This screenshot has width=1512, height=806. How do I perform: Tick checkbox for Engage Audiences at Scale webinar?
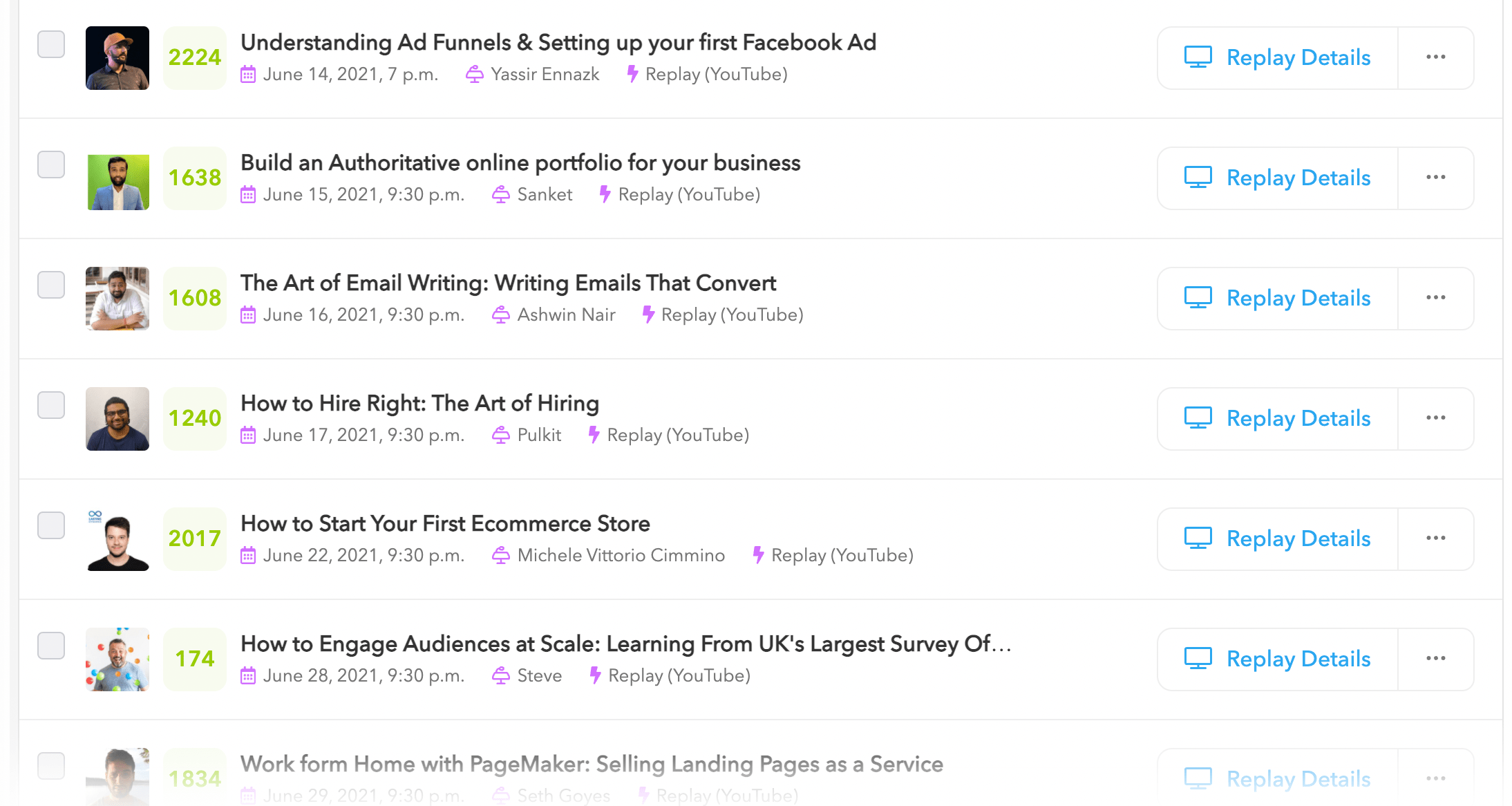[51, 646]
